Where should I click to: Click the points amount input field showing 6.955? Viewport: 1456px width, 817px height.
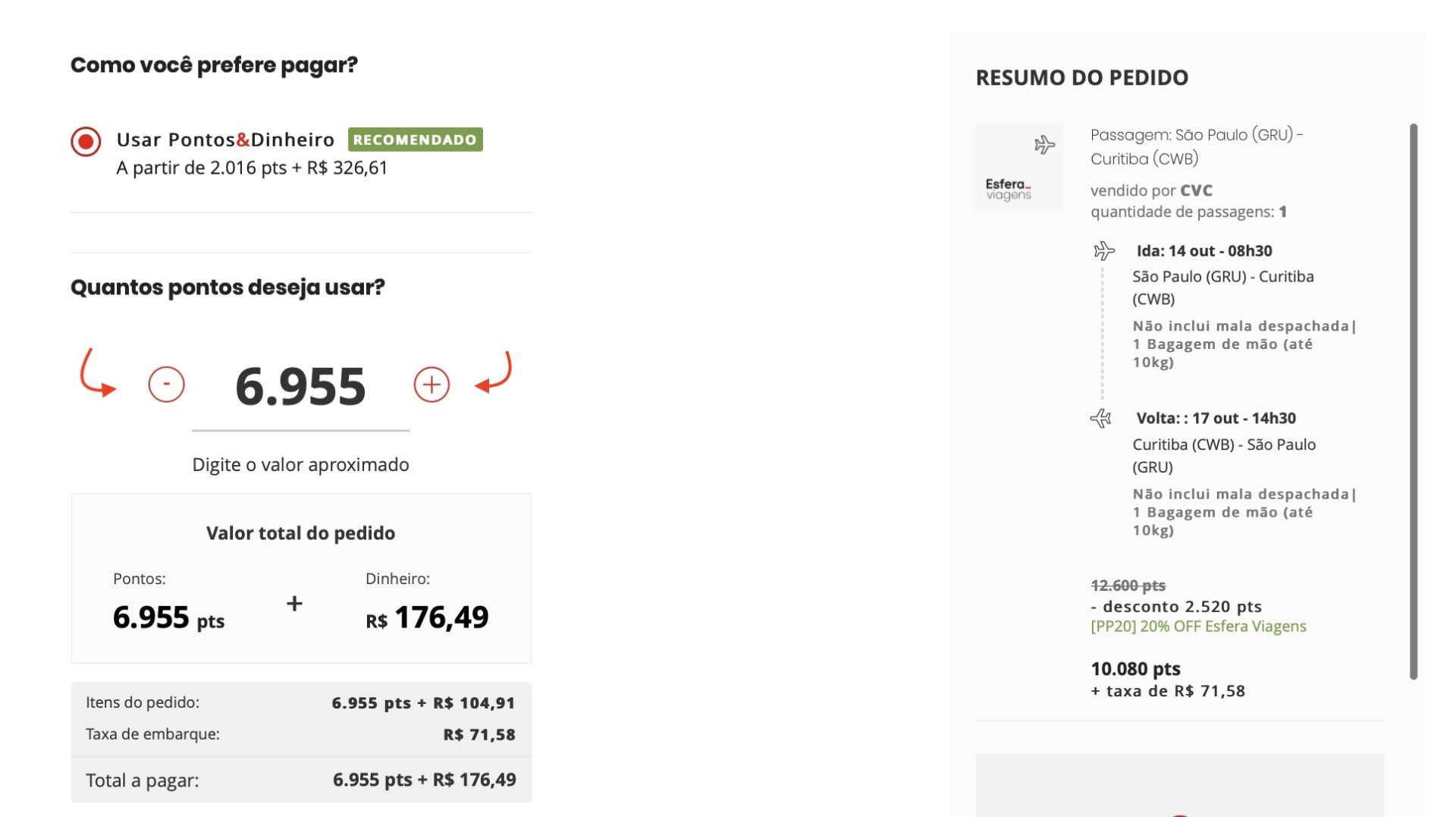[300, 387]
